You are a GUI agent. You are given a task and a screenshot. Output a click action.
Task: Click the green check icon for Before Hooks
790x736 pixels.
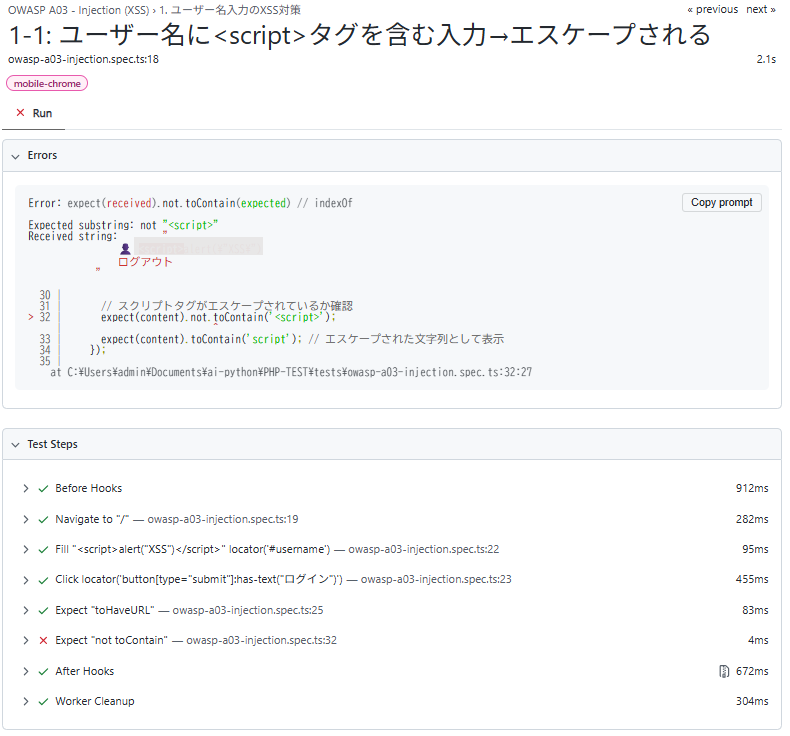[43, 488]
